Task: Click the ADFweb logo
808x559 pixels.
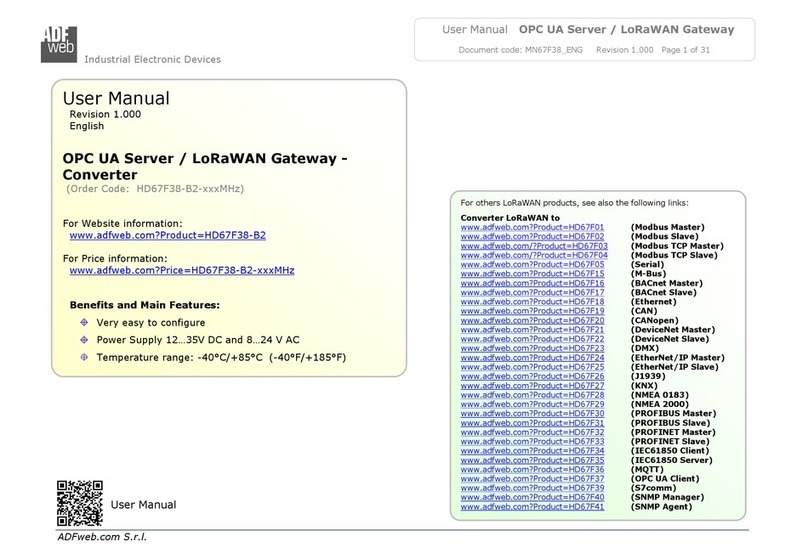Action: pyautogui.click(x=59, y=44)
